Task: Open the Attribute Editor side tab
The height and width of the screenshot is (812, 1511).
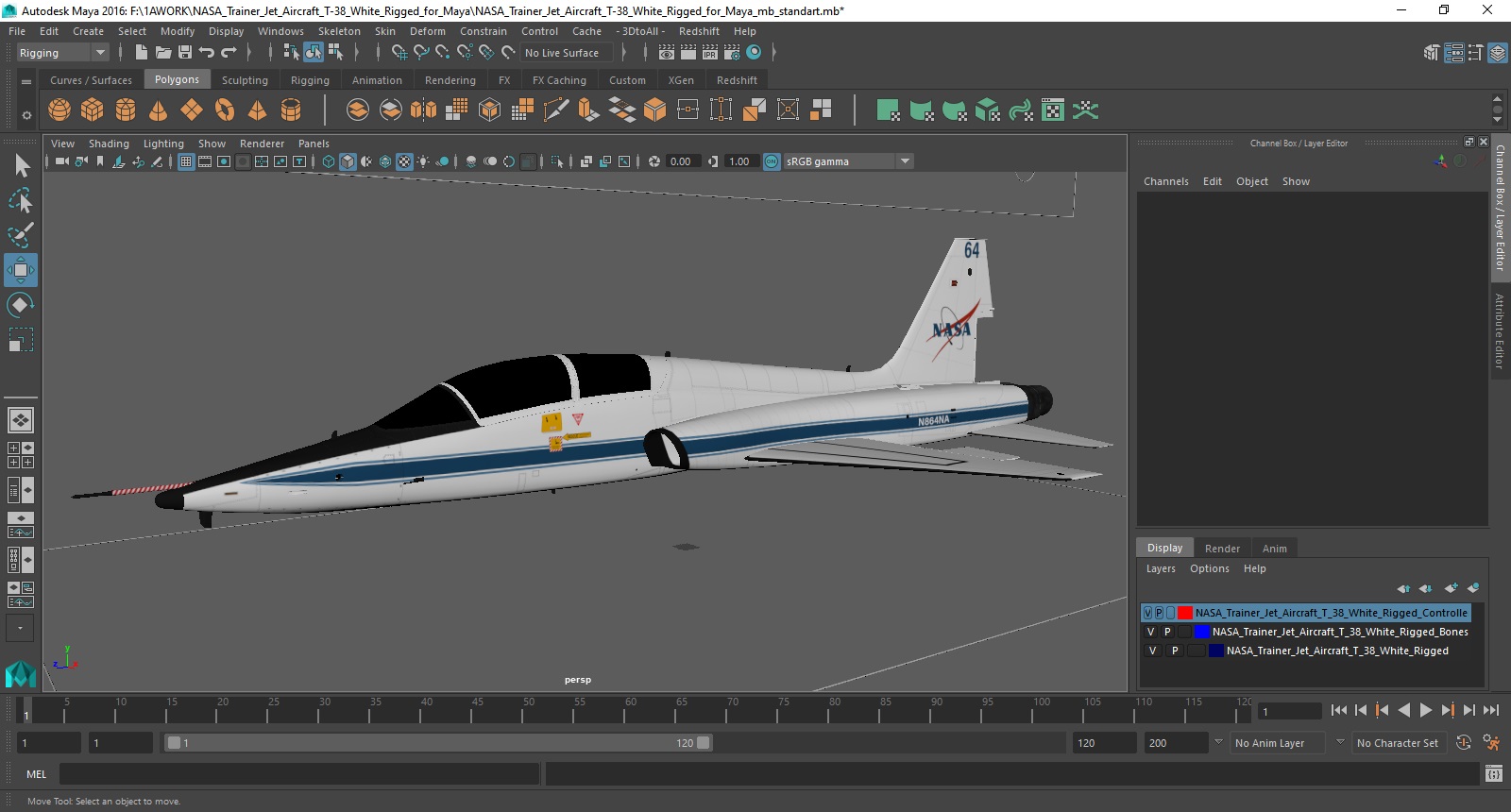Action: pyautogui.click(x=1499, y=330)
